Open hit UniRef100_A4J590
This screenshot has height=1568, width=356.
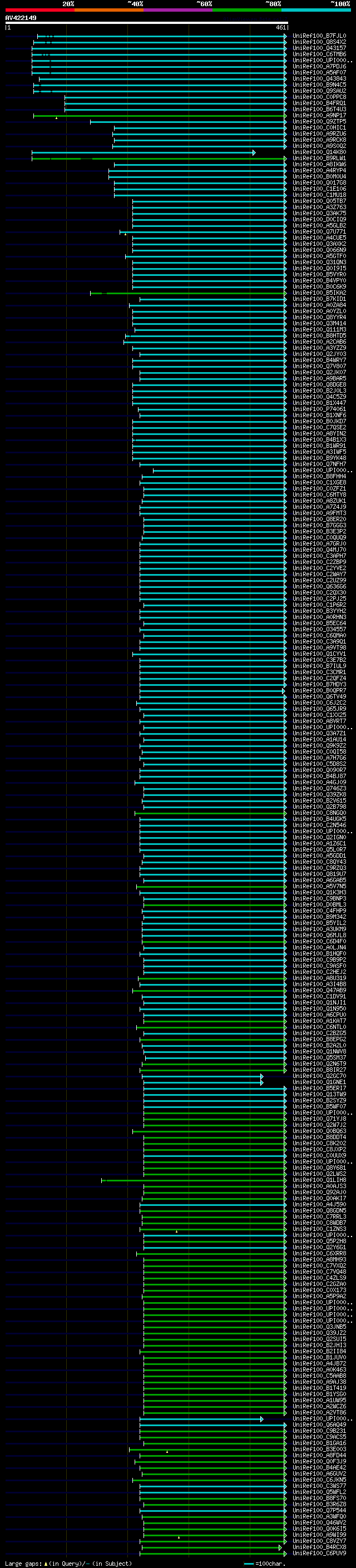tap(319, 1204)
